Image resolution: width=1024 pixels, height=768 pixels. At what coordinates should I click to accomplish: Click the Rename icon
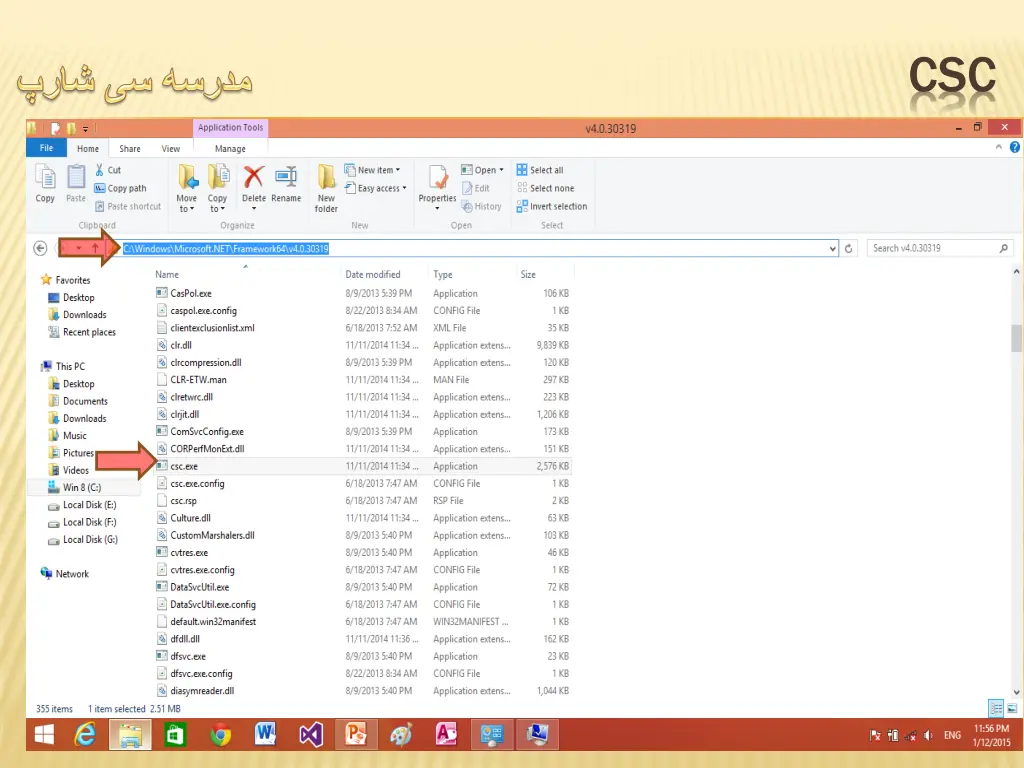286,177
